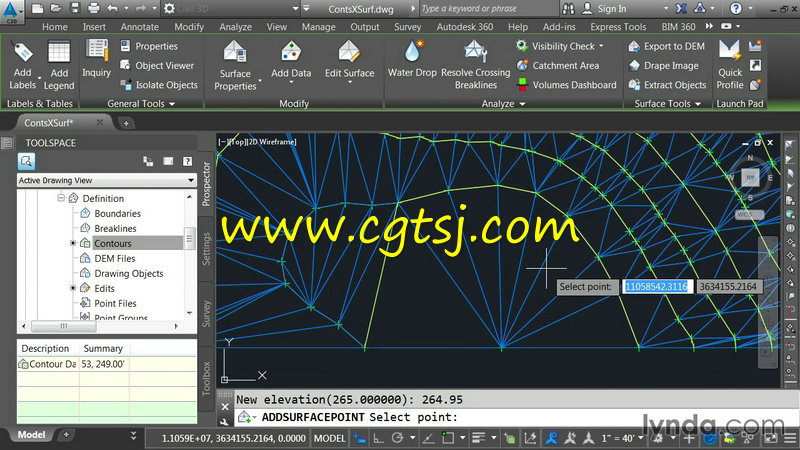
Task: Add a new drawing tab with plus
Action: pos(126,123)
